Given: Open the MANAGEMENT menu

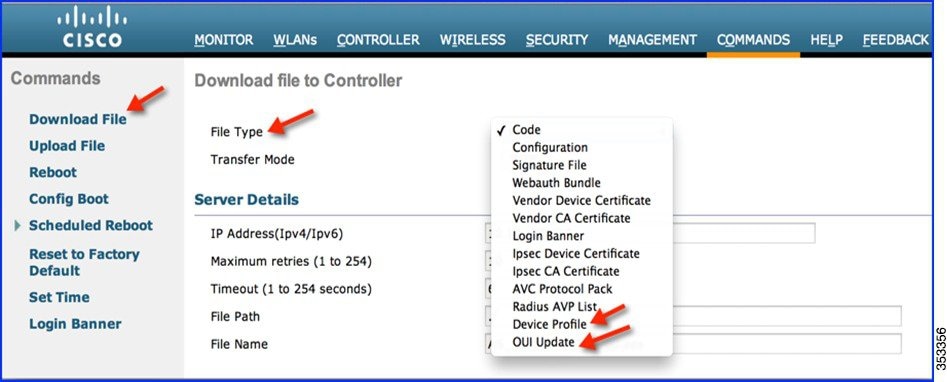Looking at the screenshot, I should [x=652, y=40].
